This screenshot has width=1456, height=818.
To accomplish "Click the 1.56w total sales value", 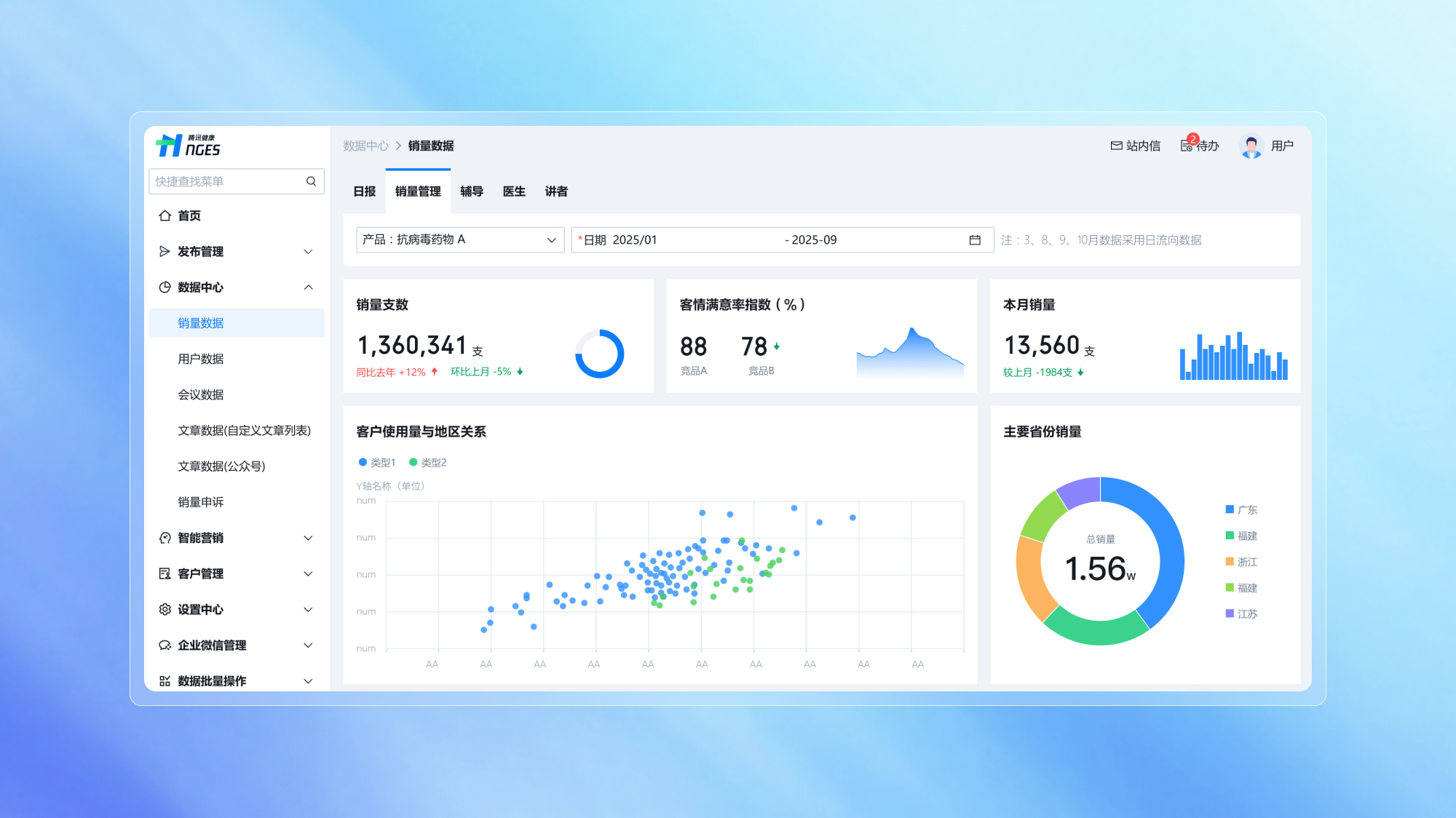I will 1100,568.
